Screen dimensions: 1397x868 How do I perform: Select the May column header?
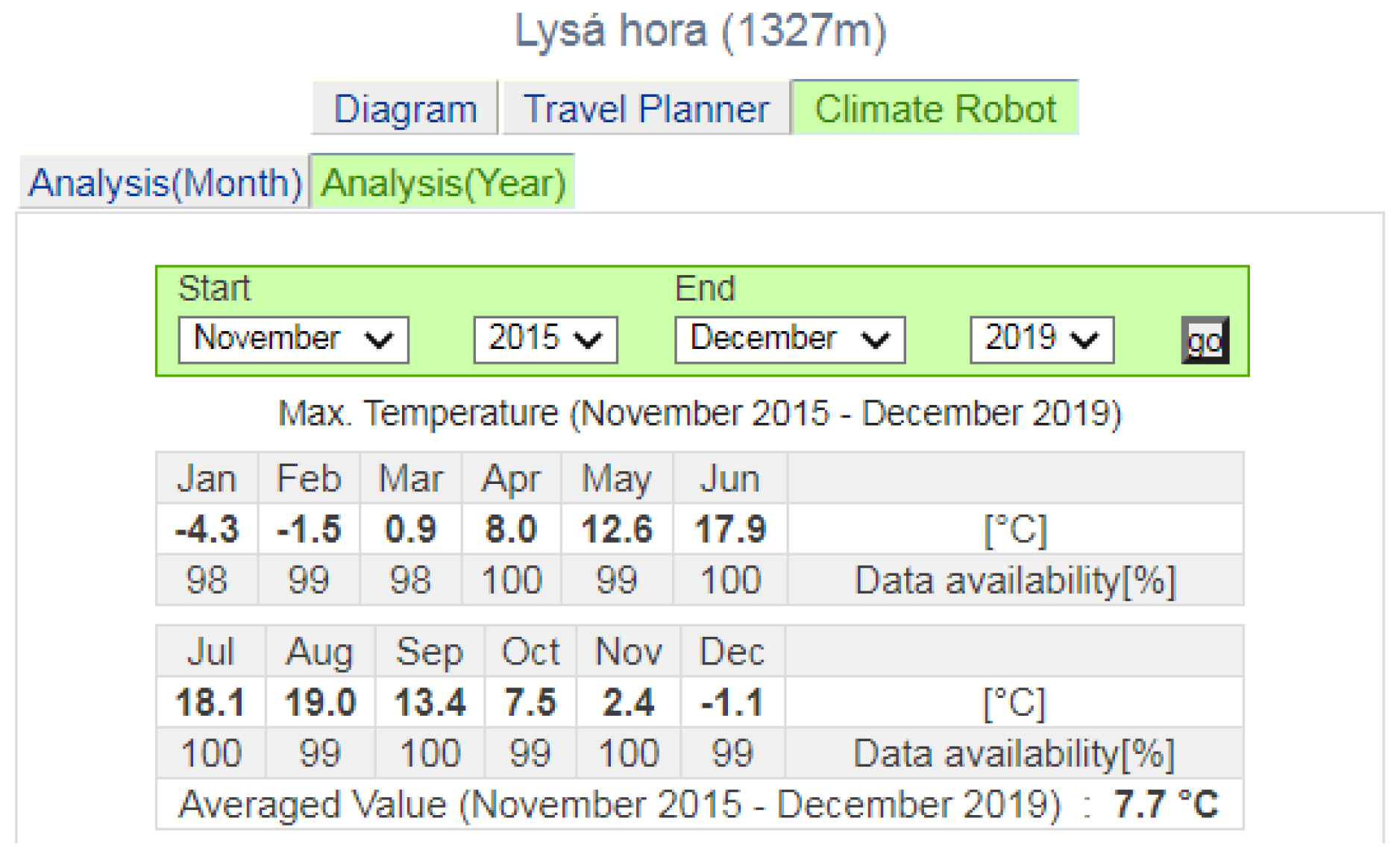tap(617, 479)
